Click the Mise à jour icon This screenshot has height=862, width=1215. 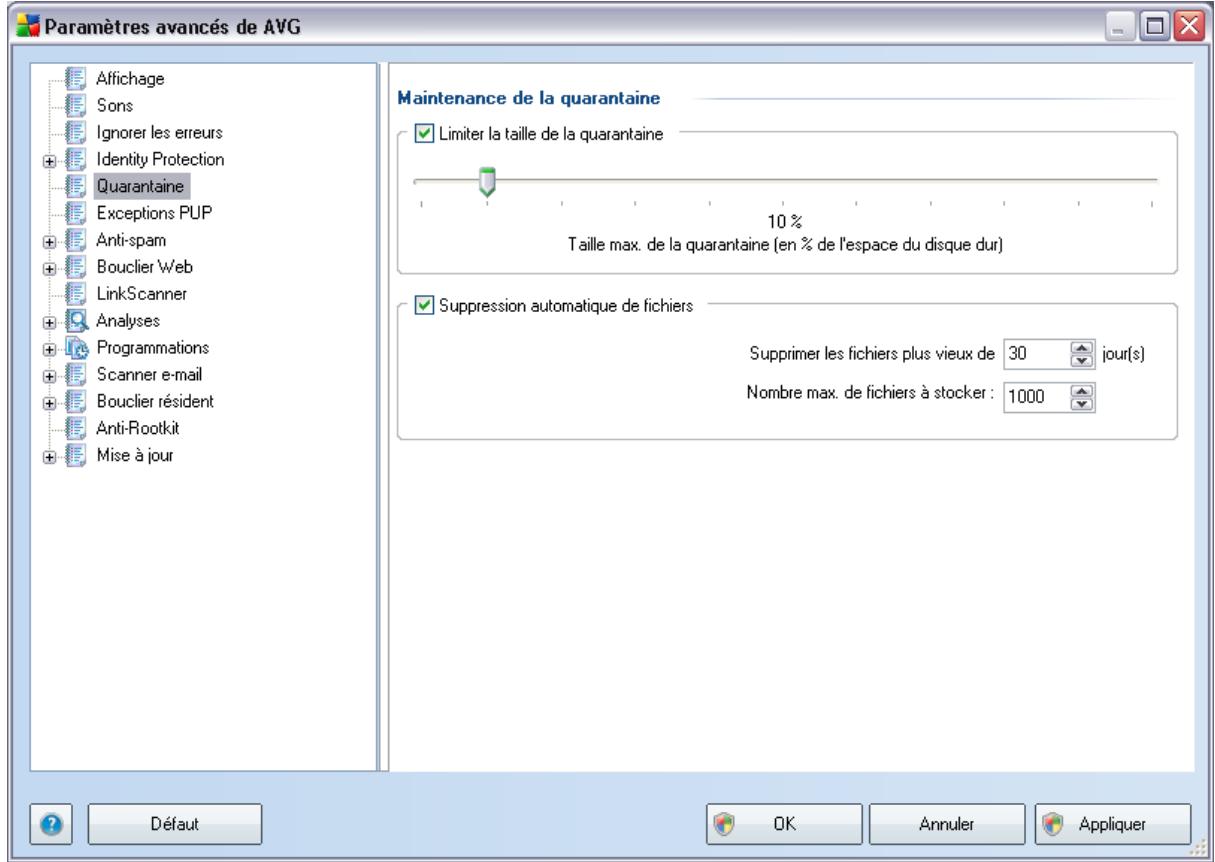[76, 456]
